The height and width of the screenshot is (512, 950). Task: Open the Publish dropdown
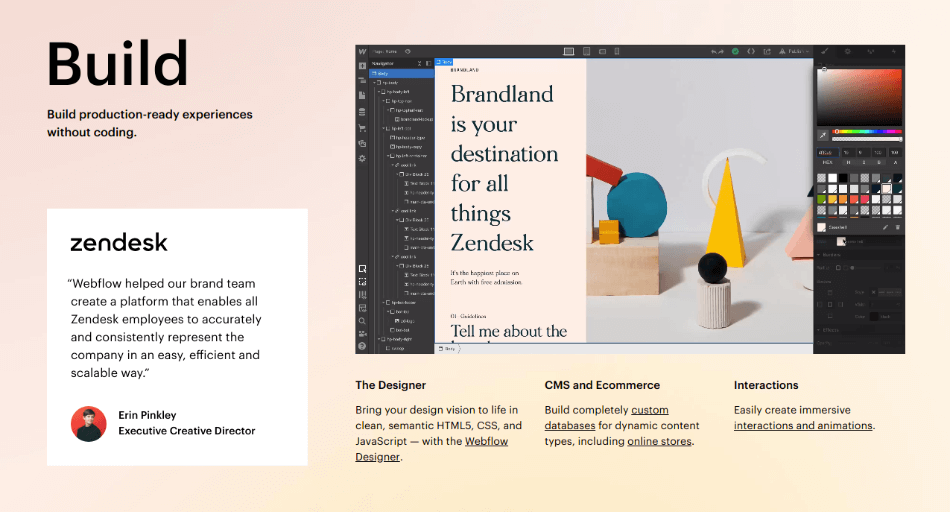point(794,52)
